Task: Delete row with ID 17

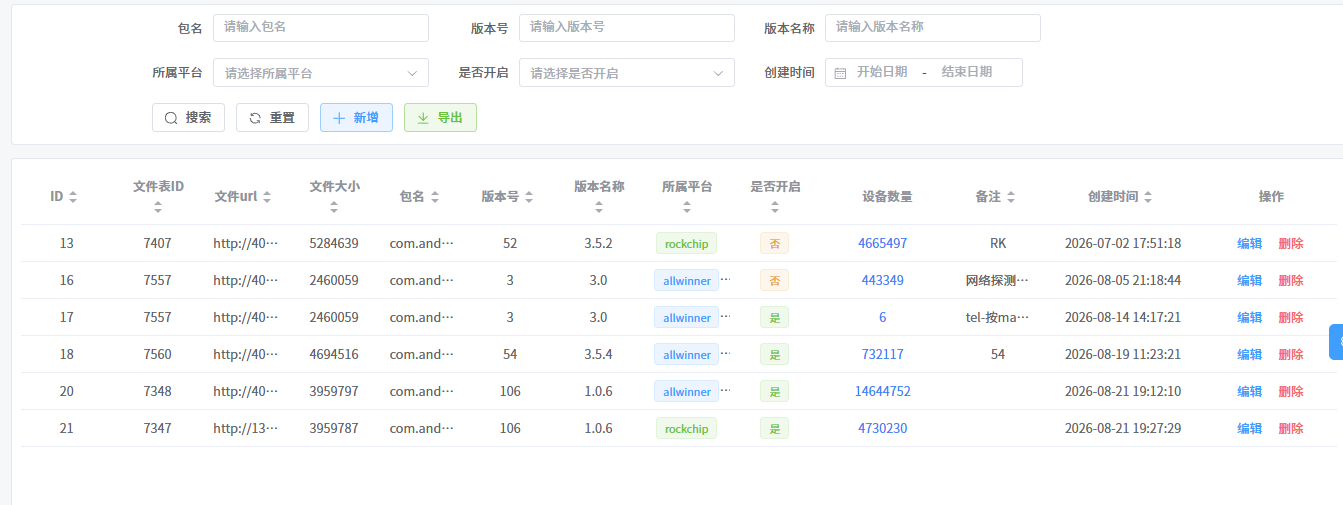Action: [1291, 317]
